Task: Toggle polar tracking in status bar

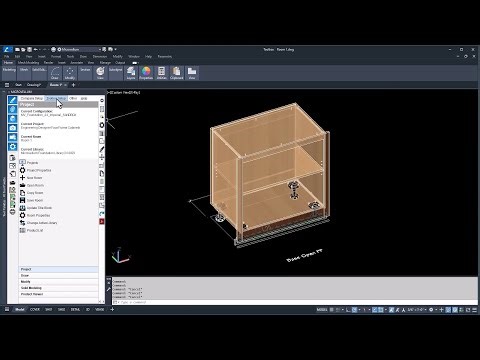Action: coord(354,310)
